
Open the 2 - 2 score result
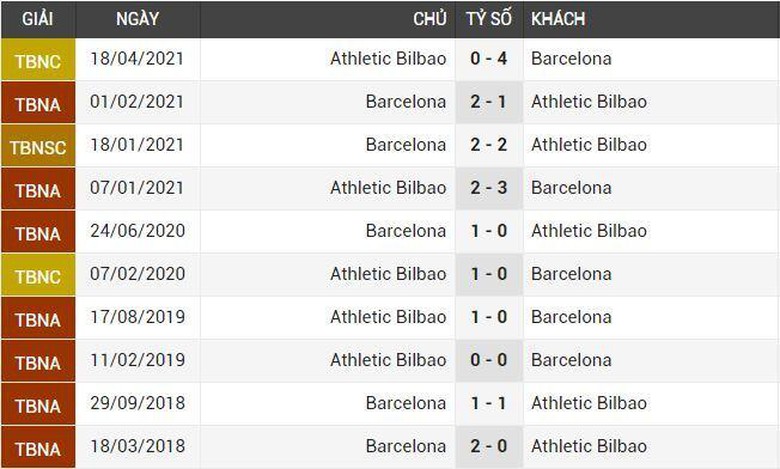coord(488,145)
